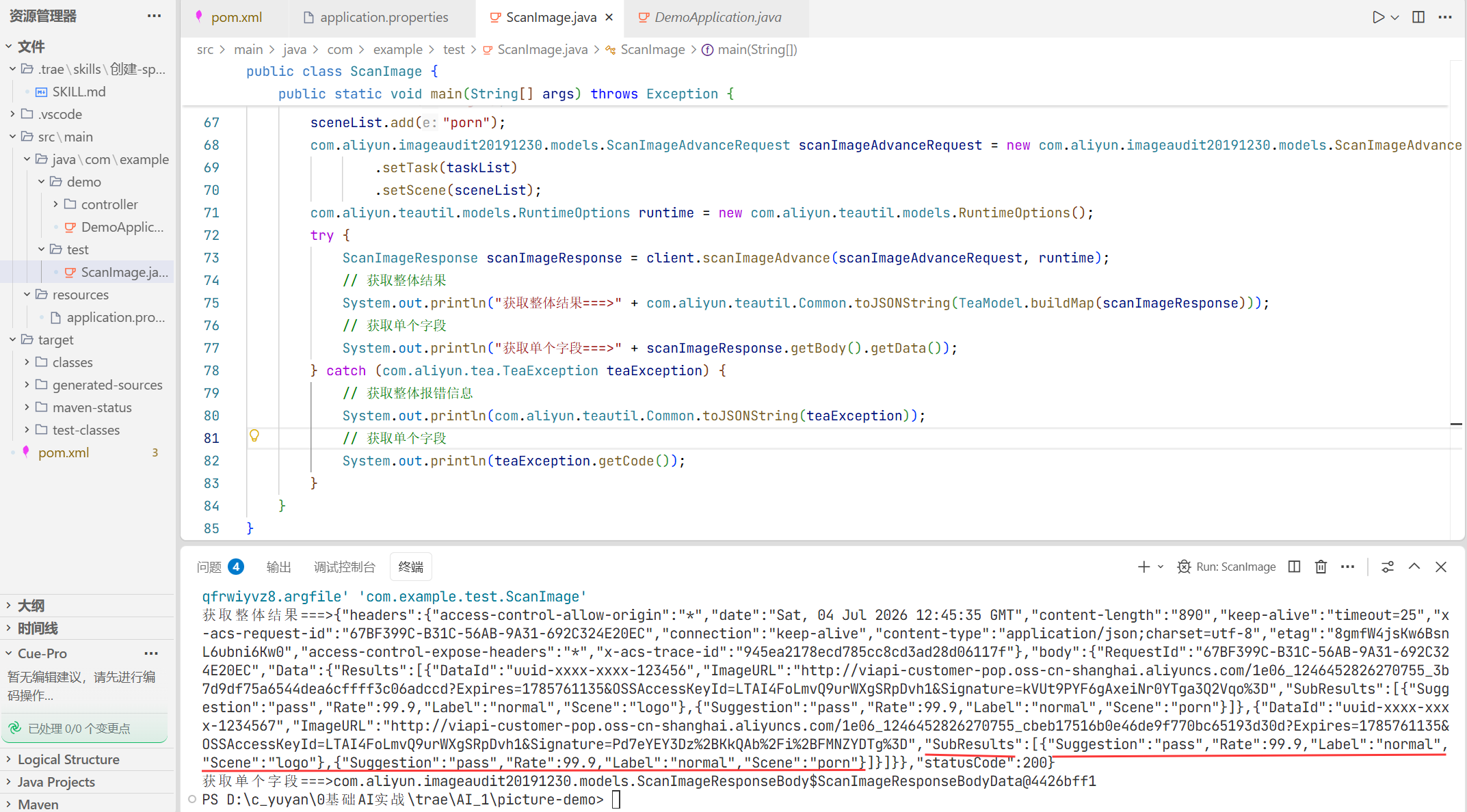Close the bottom panel

(1441, 567)
